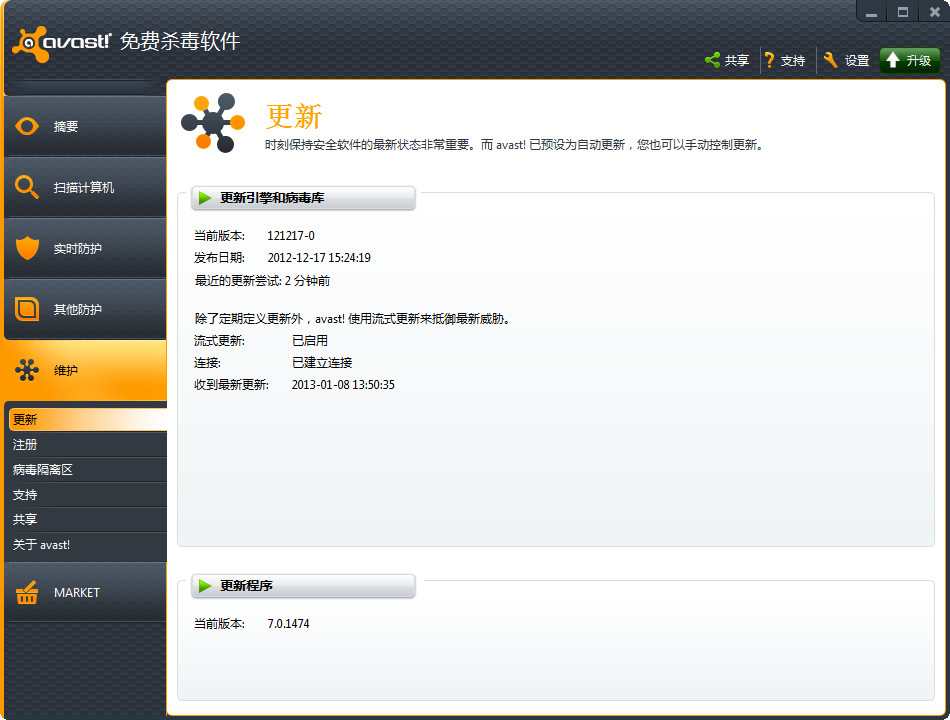Click the question mark support icon
950x720 pixels.
click(769, 60)
